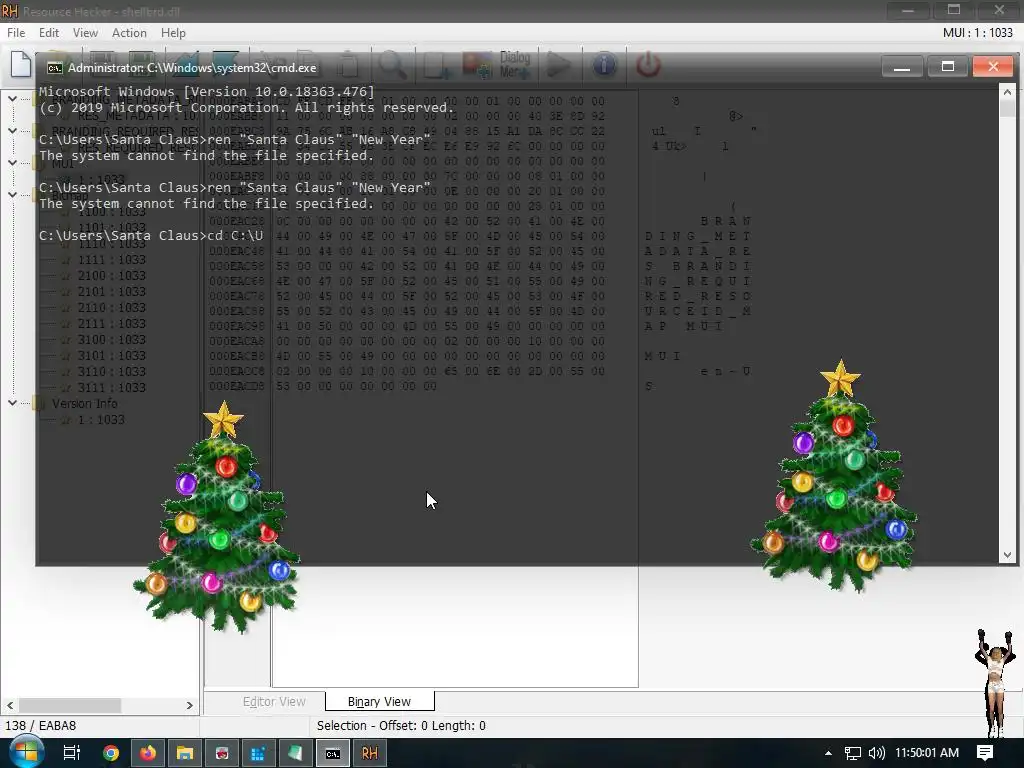Viewport: 1024px width, 768px height.
Task: Click the '138 / EABA8' status bar entry
Action: 40,726
